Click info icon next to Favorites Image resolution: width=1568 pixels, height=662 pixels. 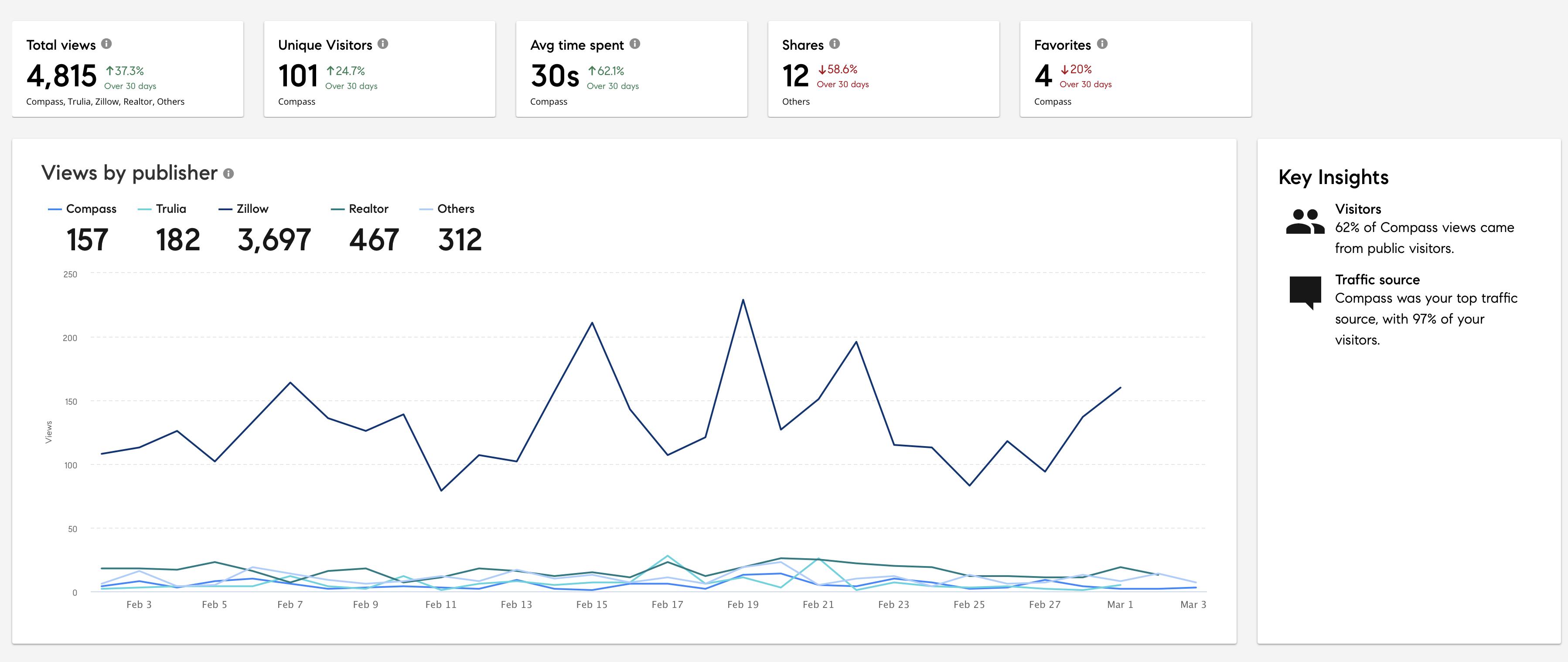pos(1102,44)
